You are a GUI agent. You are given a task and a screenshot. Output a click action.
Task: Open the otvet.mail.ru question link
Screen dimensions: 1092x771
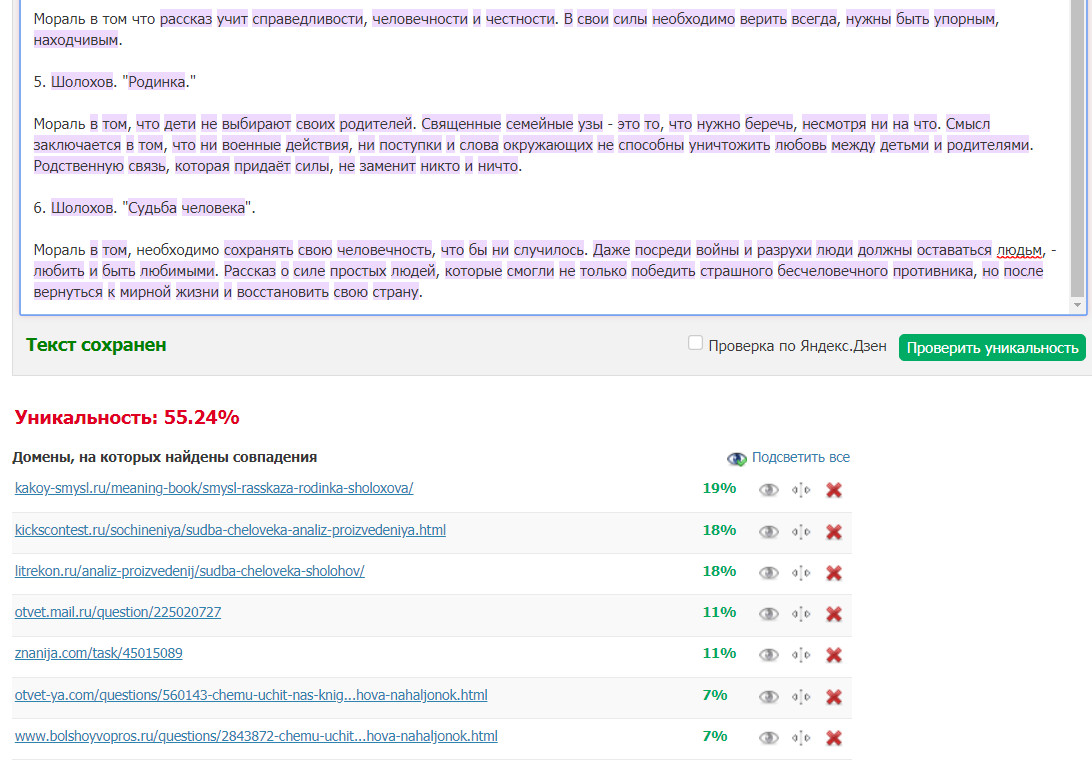[x=118, y=612]
